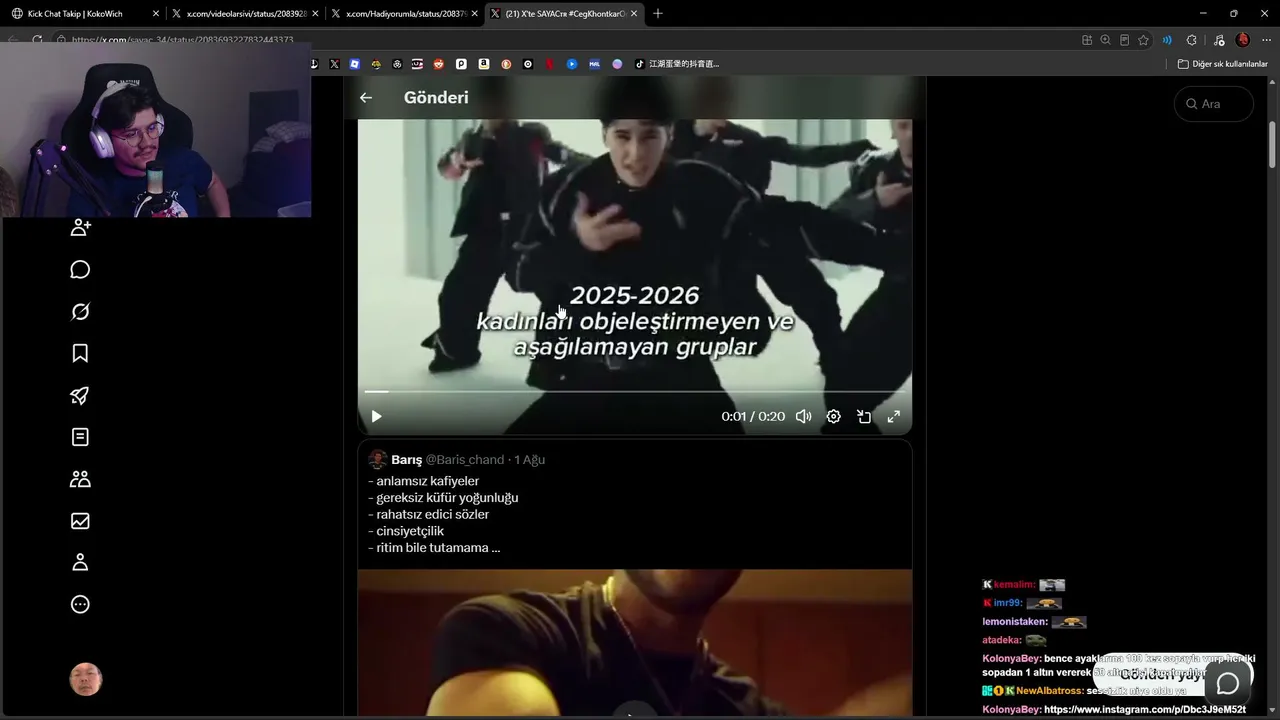Open the X bookmark in the favorites bar
Screen dimensions: 1280x720
pos(334,64)
